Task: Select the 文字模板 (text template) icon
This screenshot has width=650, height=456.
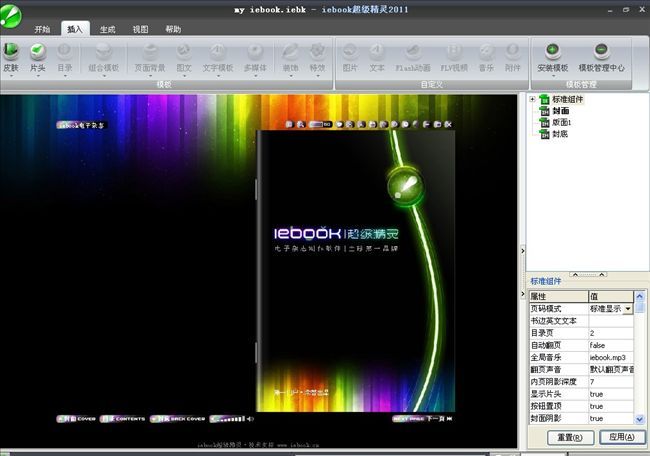Action: [218, 51]
